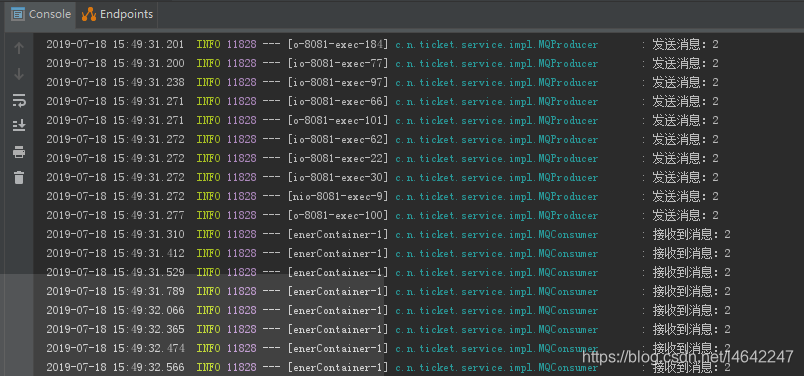Click INFO level in the 15:49:31.529 row
This screenshot has height=376, width=804.
click(x=209, y=272)
